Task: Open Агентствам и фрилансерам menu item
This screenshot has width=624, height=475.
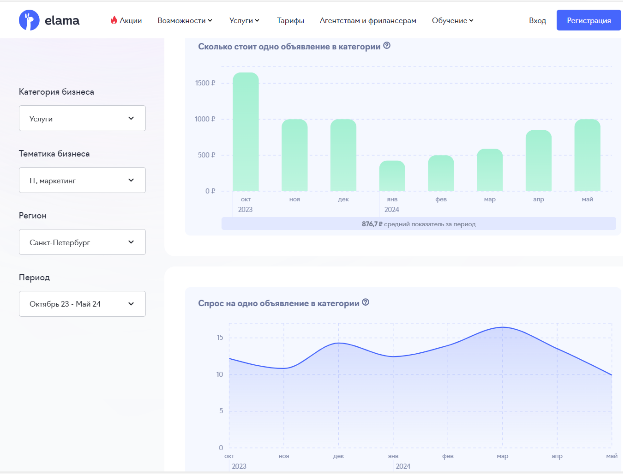Action: tap(368, 20)
